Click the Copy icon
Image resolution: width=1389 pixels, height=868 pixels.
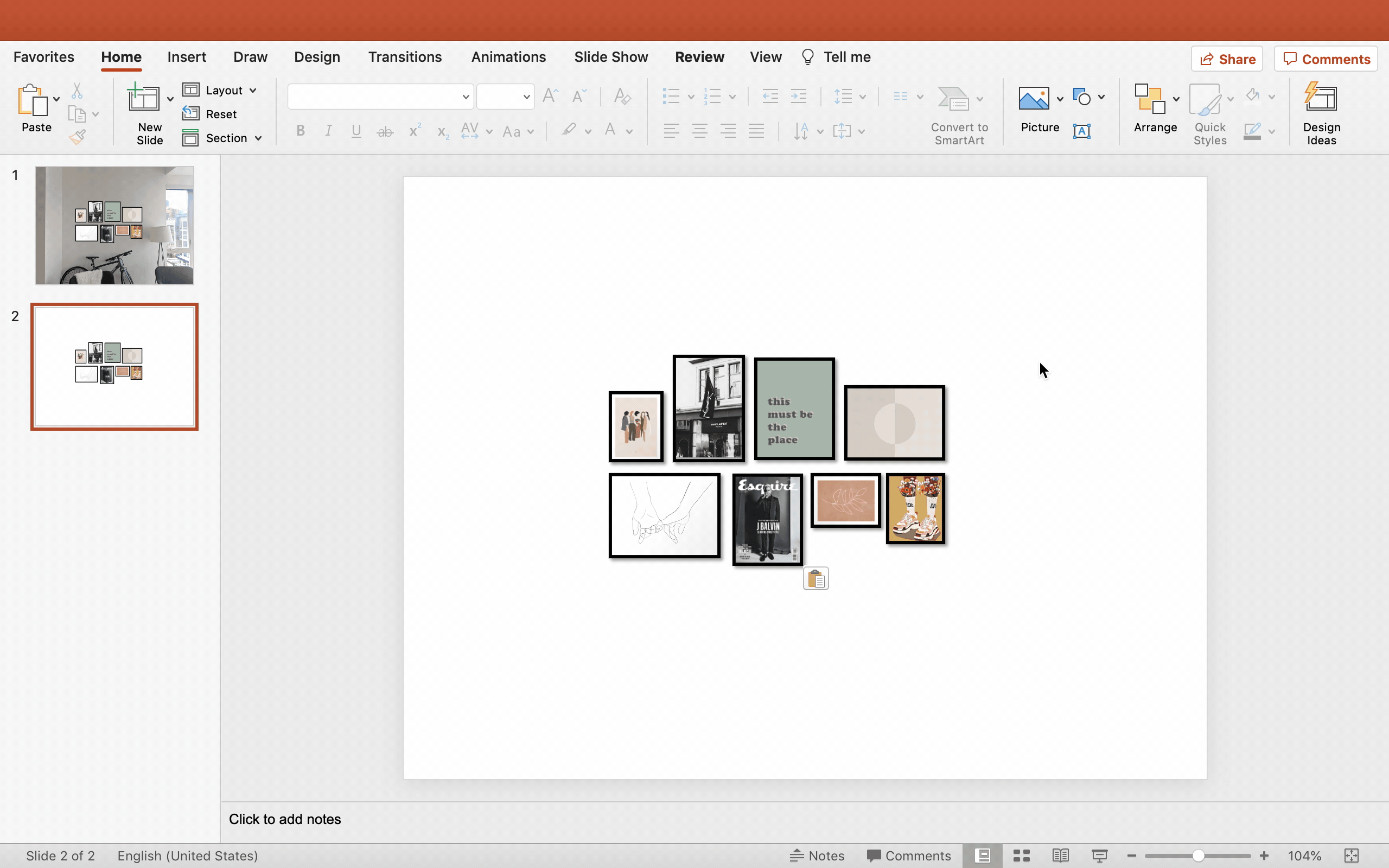click(x=77, y=114)
